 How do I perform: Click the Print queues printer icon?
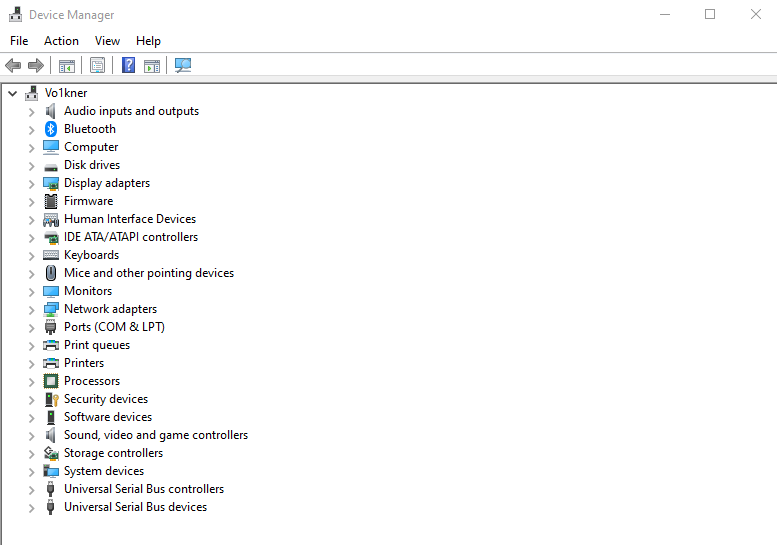click(x=51, y=345)
